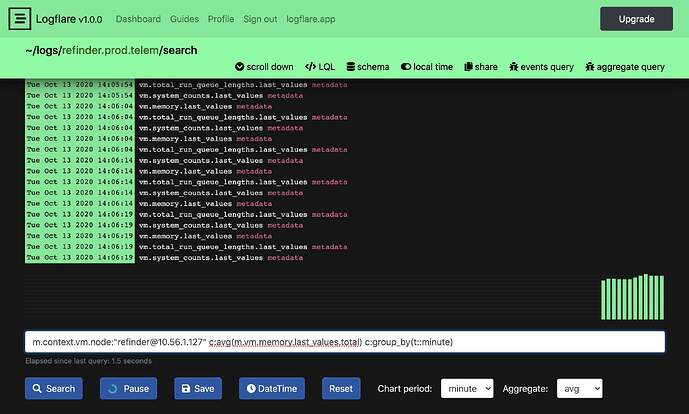Pause the live tail
The image size is (689, 414).
coord(128,389)
